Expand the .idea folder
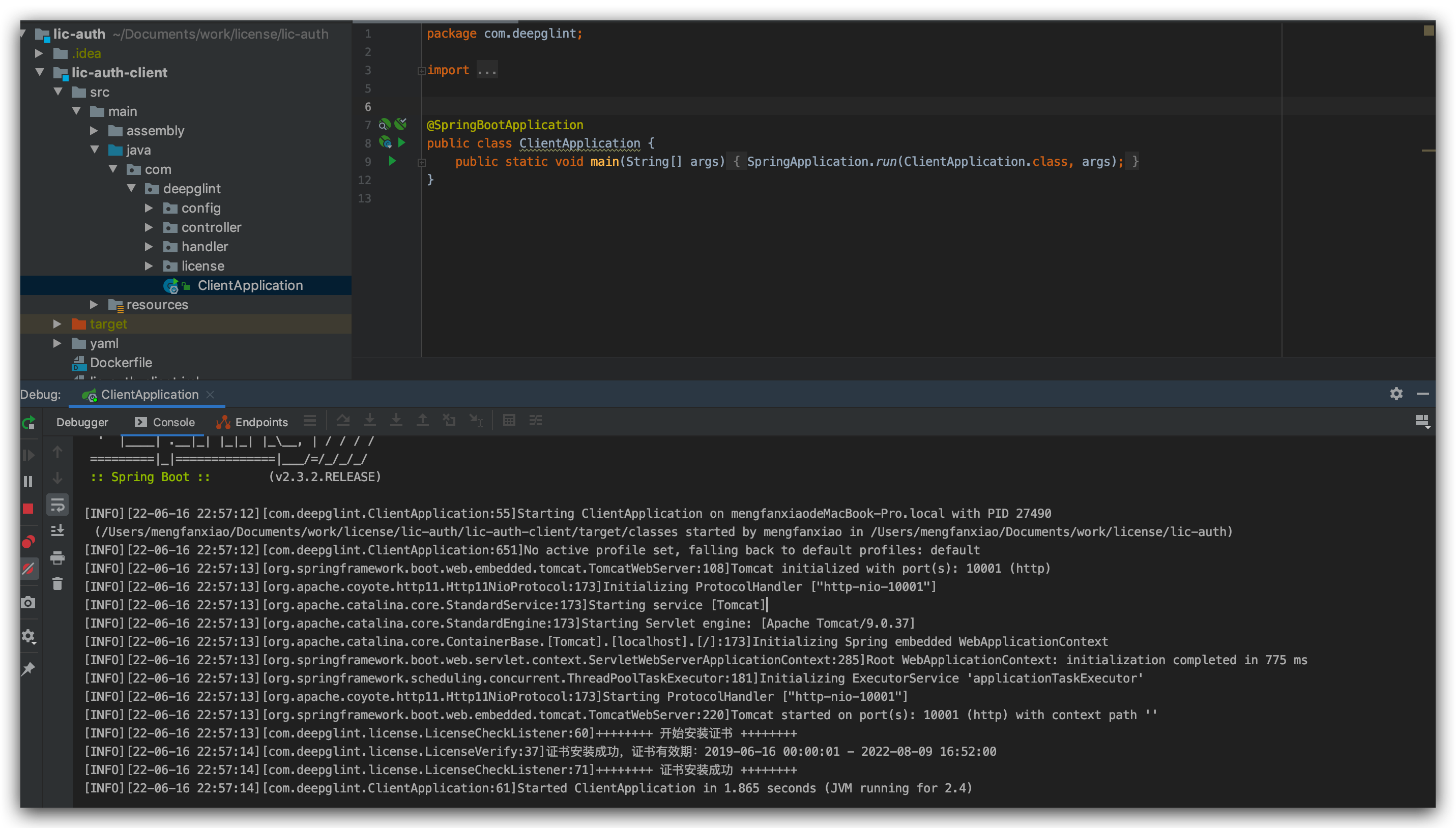This screenshot has height=828, width=1456. (39, 53)
